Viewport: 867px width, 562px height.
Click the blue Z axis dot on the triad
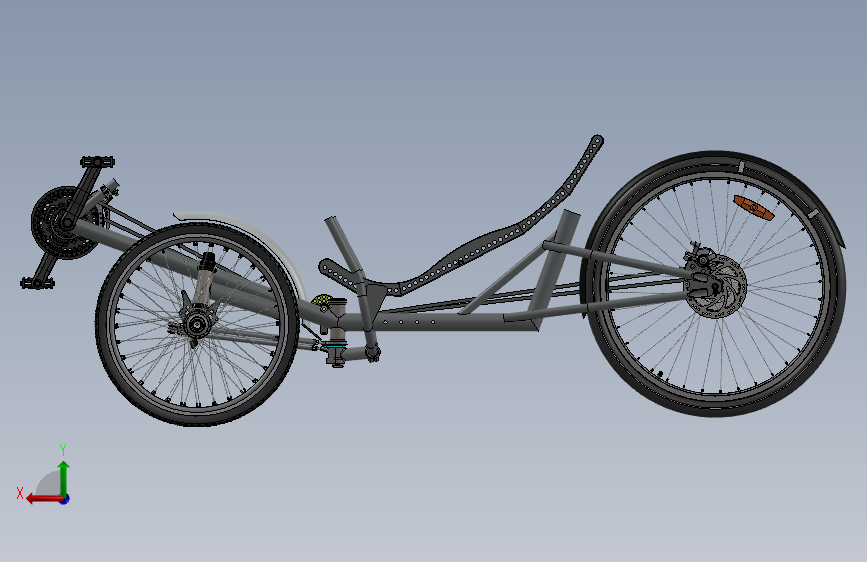65,499
